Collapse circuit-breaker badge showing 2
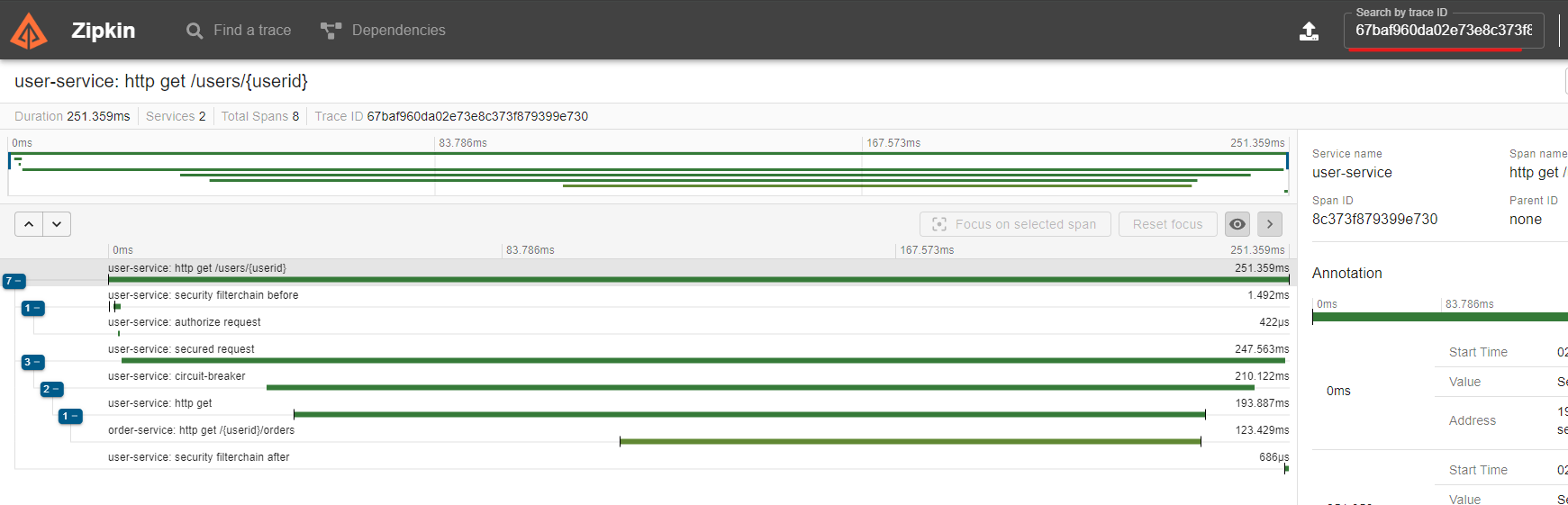Image resolution: width=1568 pixels, height=505 pixels. tap(51, 389)
